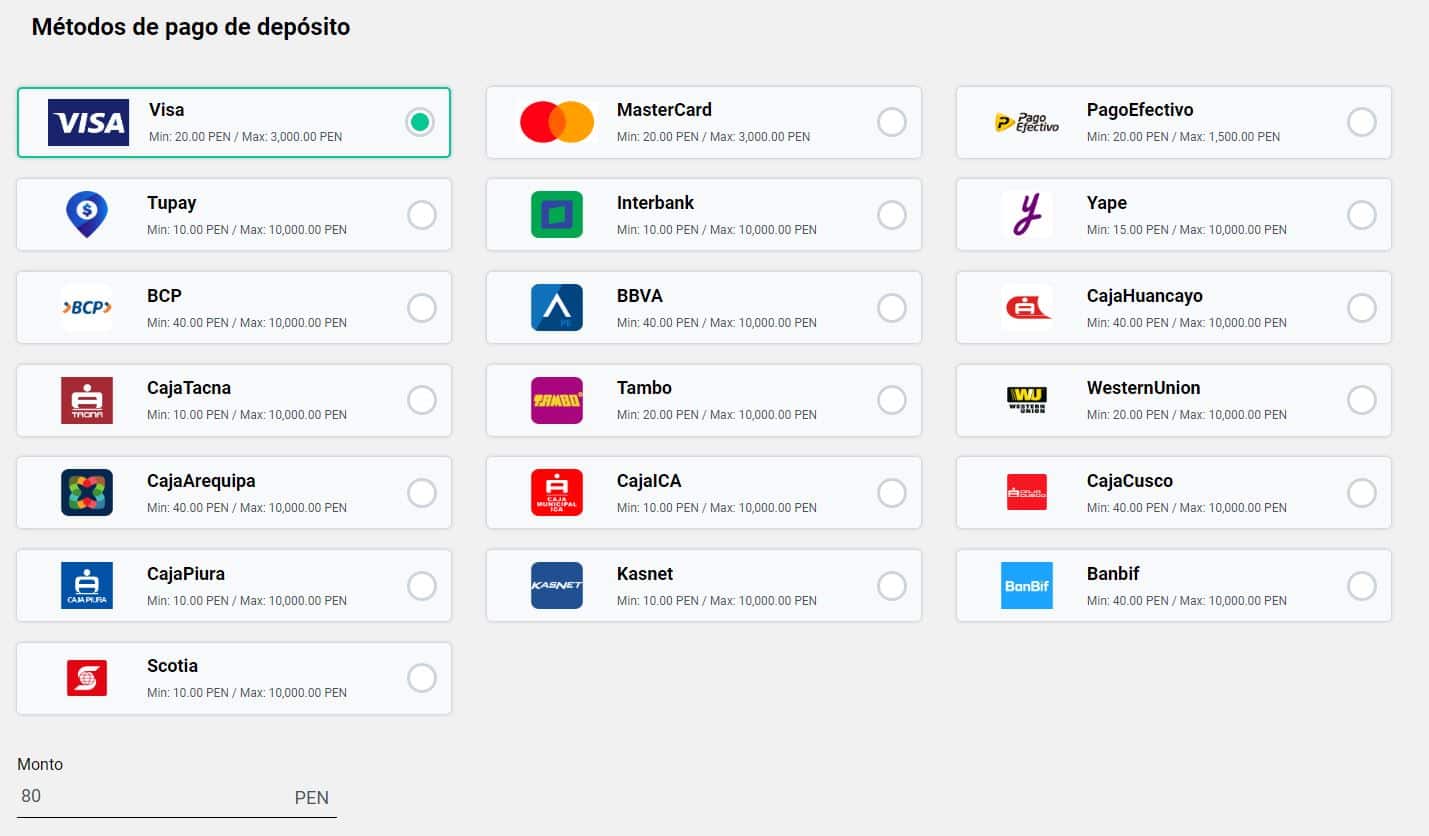Choose Interbank radio button
1429x836 pixels.
click(892, 215)
